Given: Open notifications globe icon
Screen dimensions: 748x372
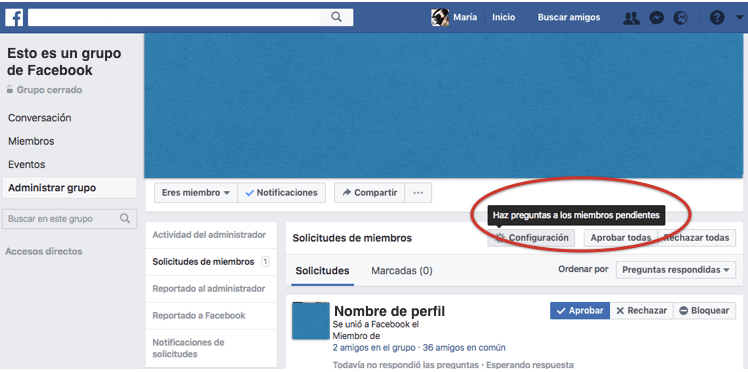Looking at the screenshot, I should (x=681, y=18).
